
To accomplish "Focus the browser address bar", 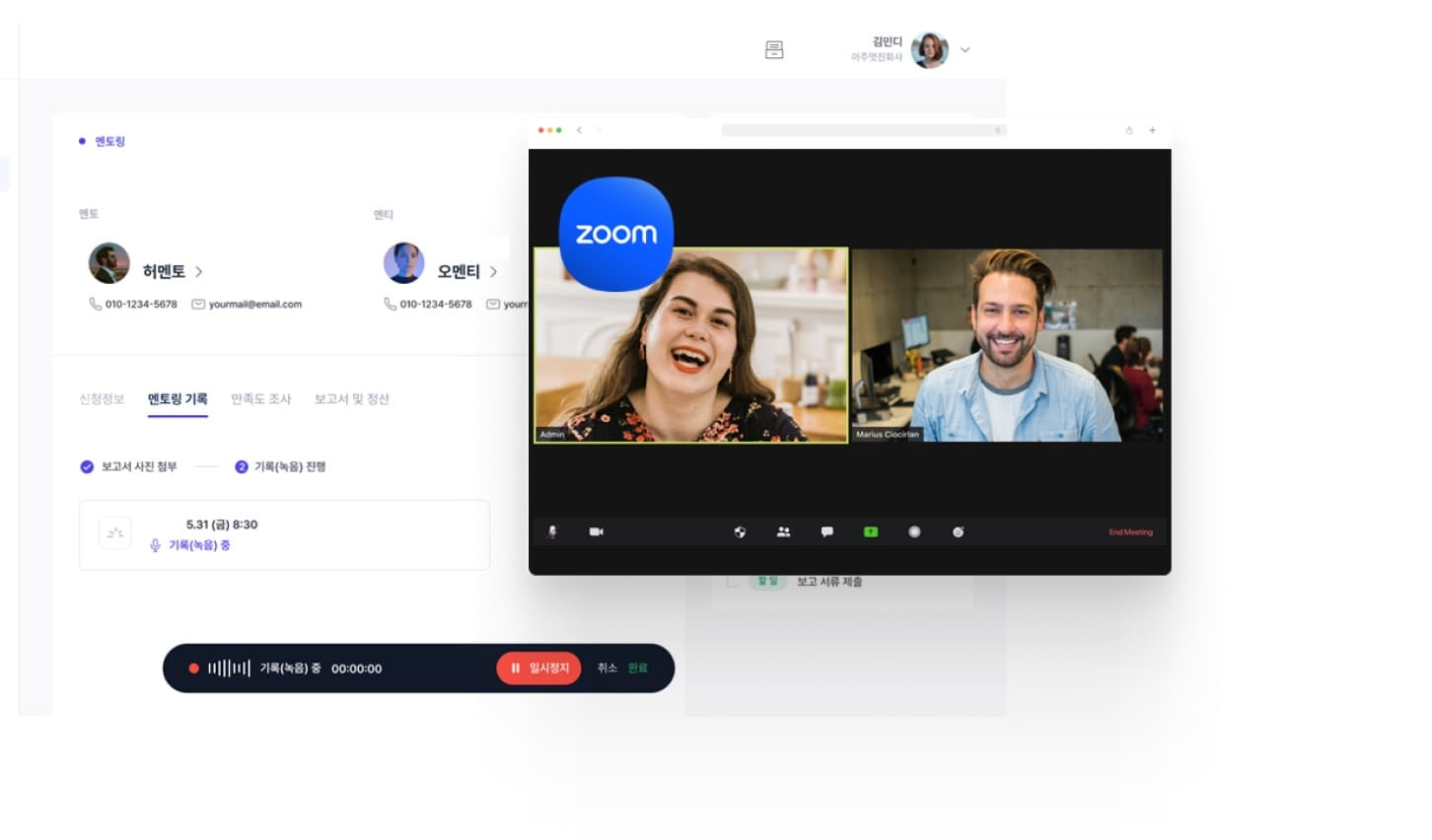I will click(x=863, y=130).
